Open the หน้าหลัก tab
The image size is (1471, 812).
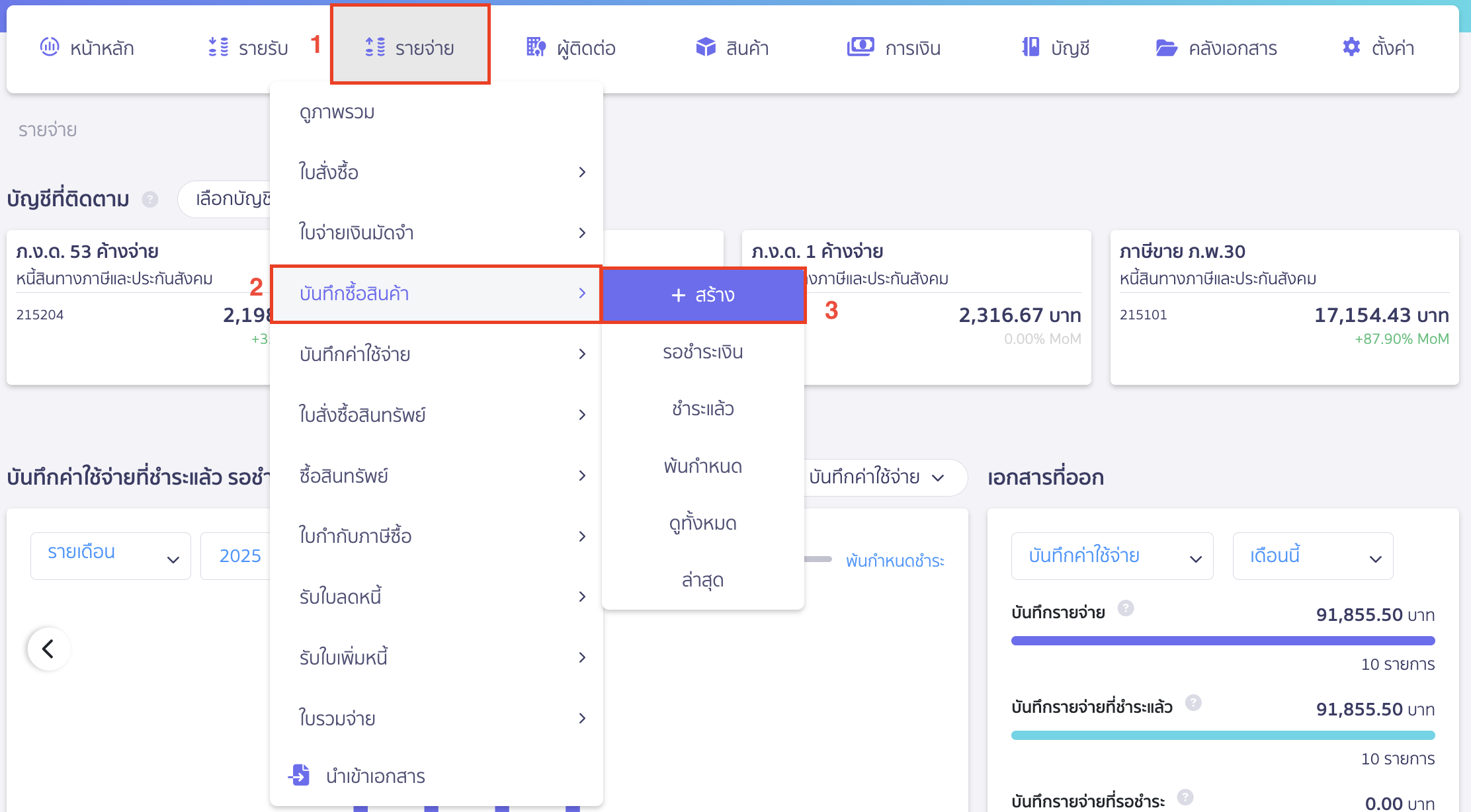coord(87,48)
